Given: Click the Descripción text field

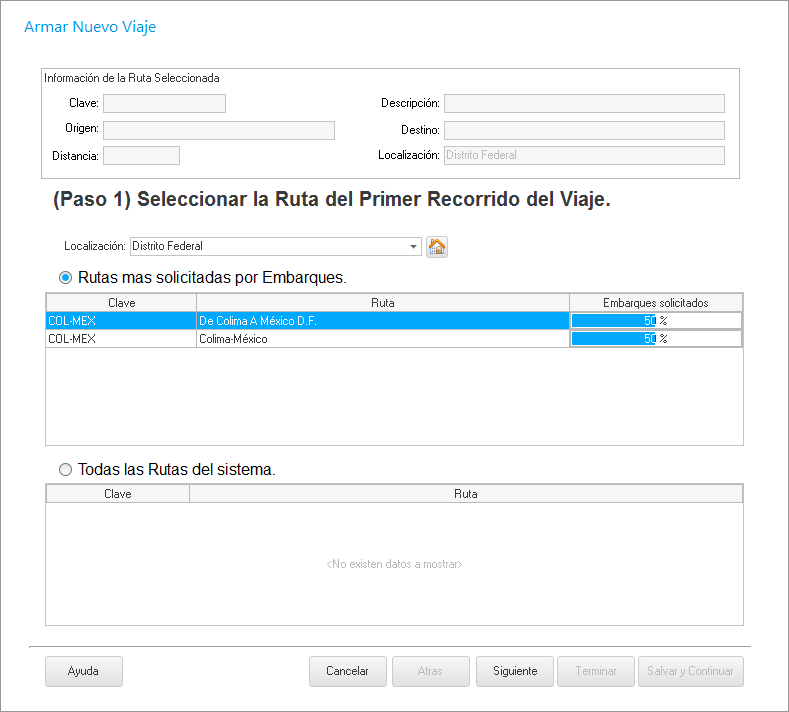Looking at the screenshot, I should pos(583,103).
